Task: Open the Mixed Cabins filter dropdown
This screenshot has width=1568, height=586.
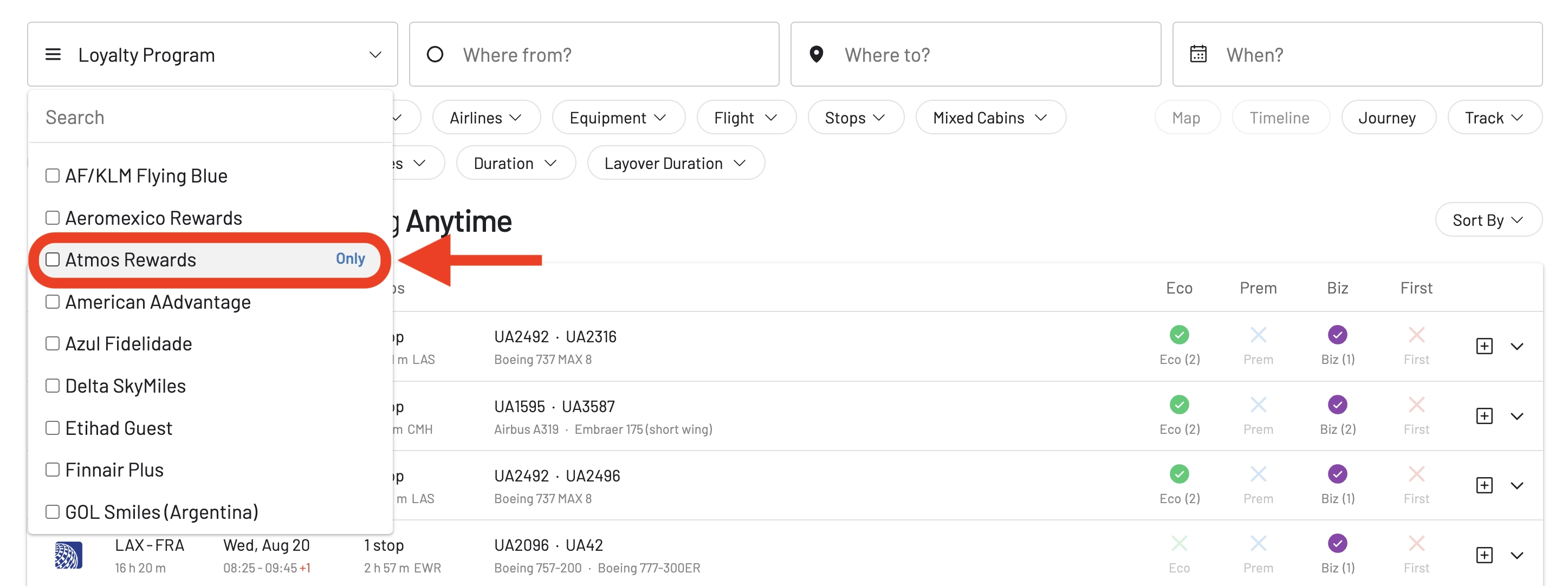Action: click(990, 118)
